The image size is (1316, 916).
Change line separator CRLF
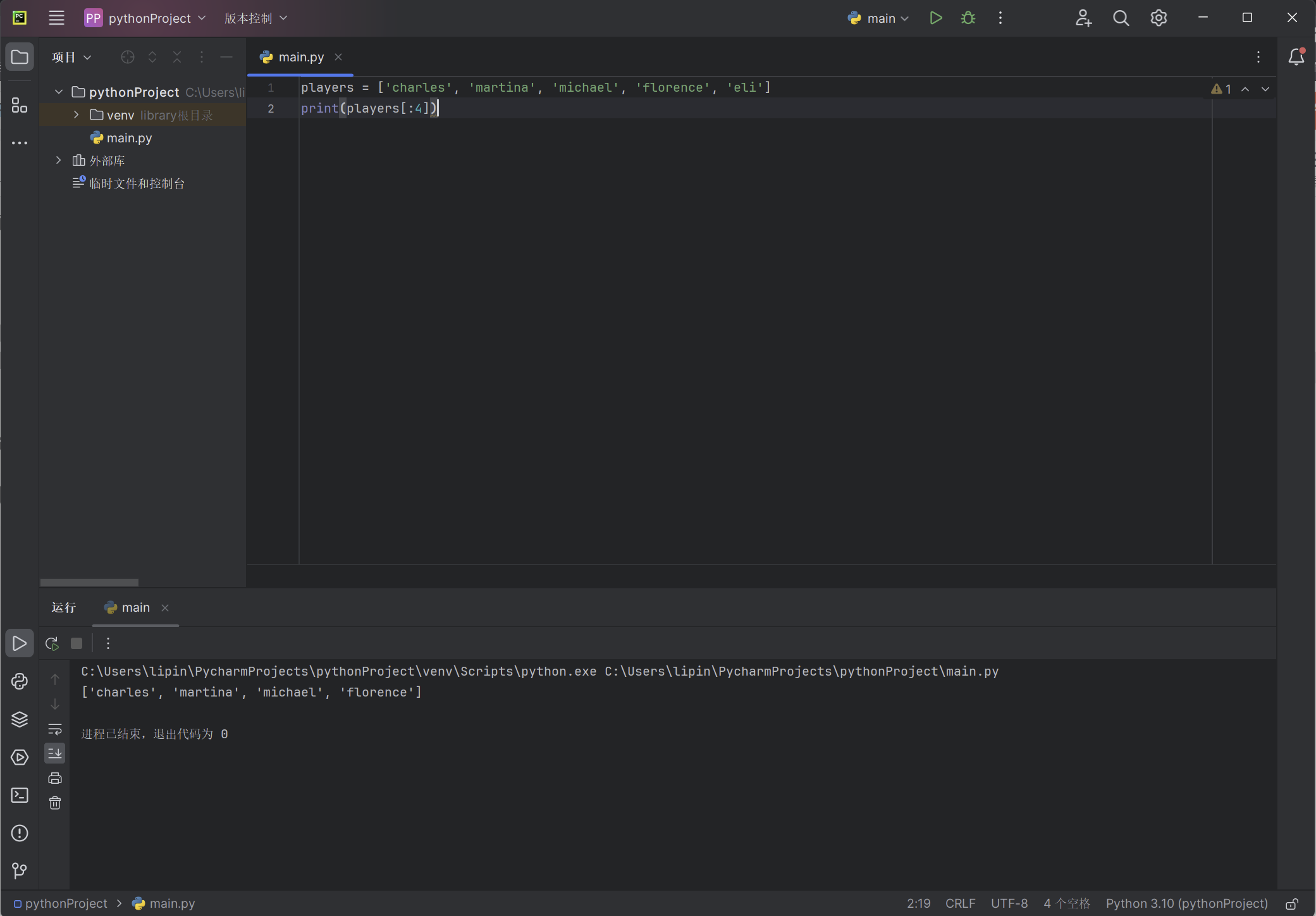point(960,903)
